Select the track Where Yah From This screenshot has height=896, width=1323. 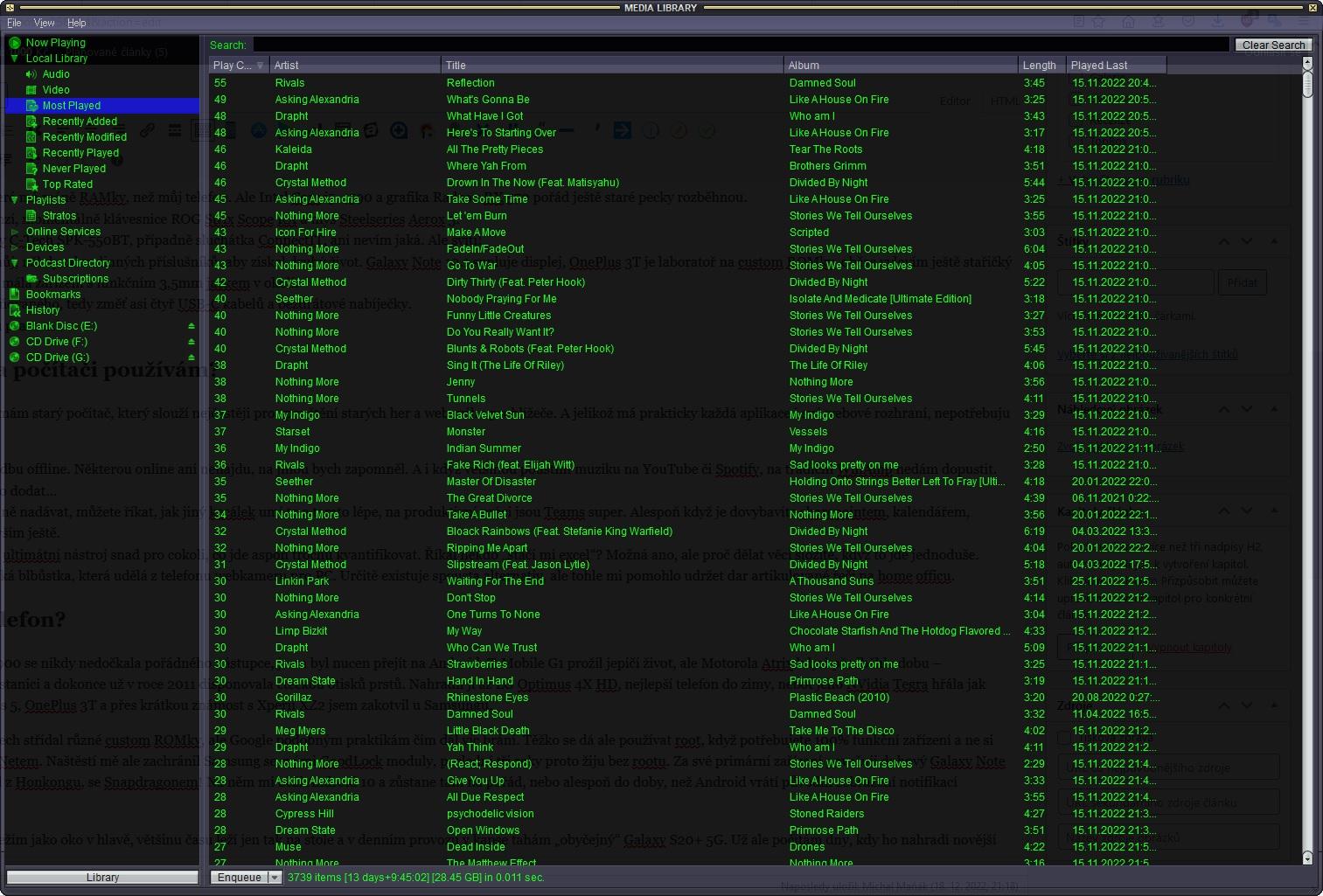tap(486, 166)
